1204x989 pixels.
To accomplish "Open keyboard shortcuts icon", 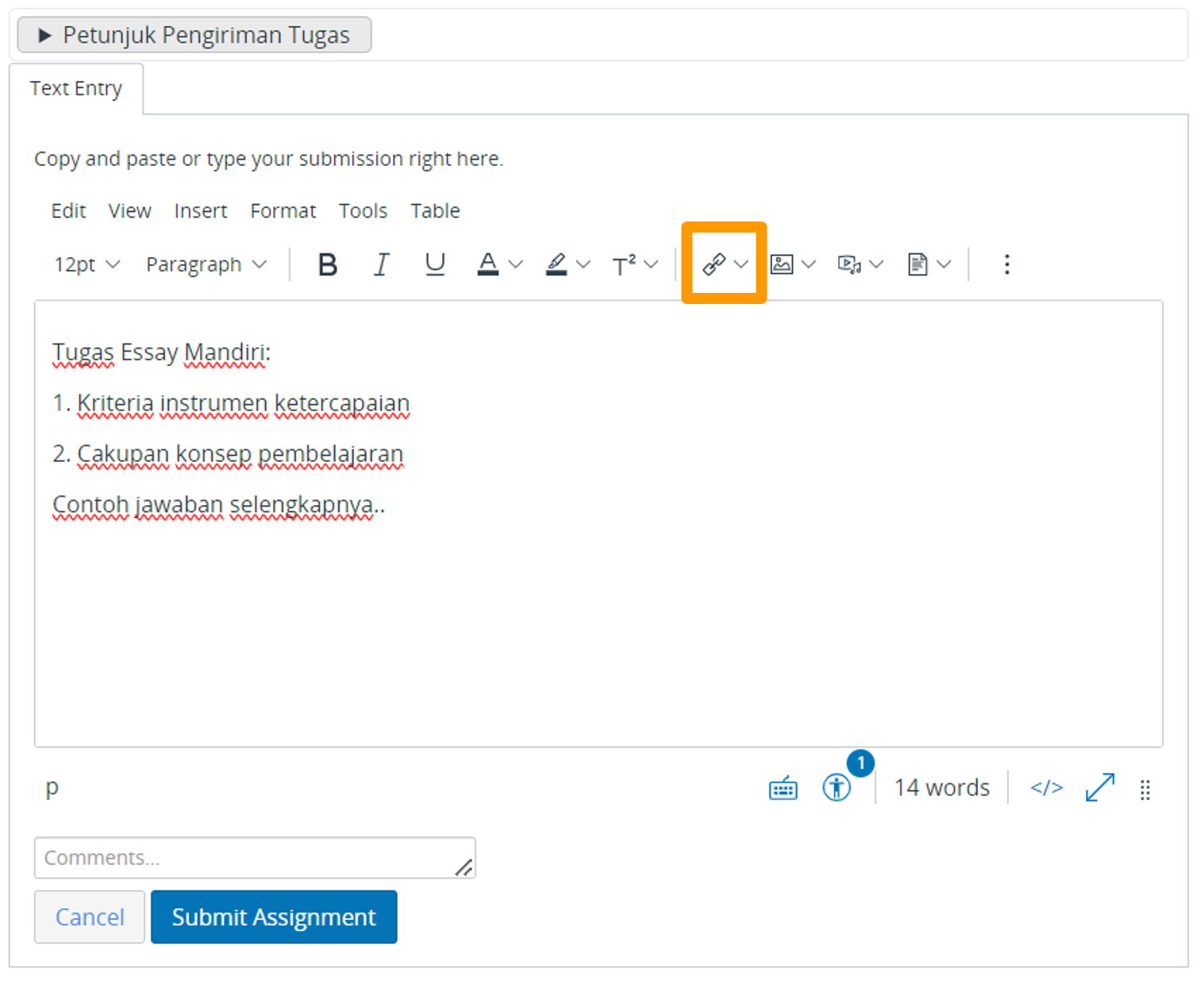I will click(783, 788).
